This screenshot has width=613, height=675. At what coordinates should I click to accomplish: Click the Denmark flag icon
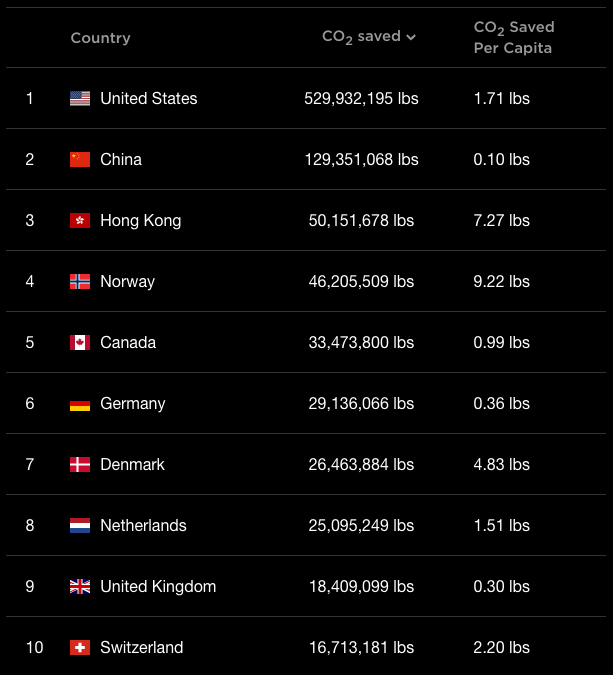[x=80, y=464]
